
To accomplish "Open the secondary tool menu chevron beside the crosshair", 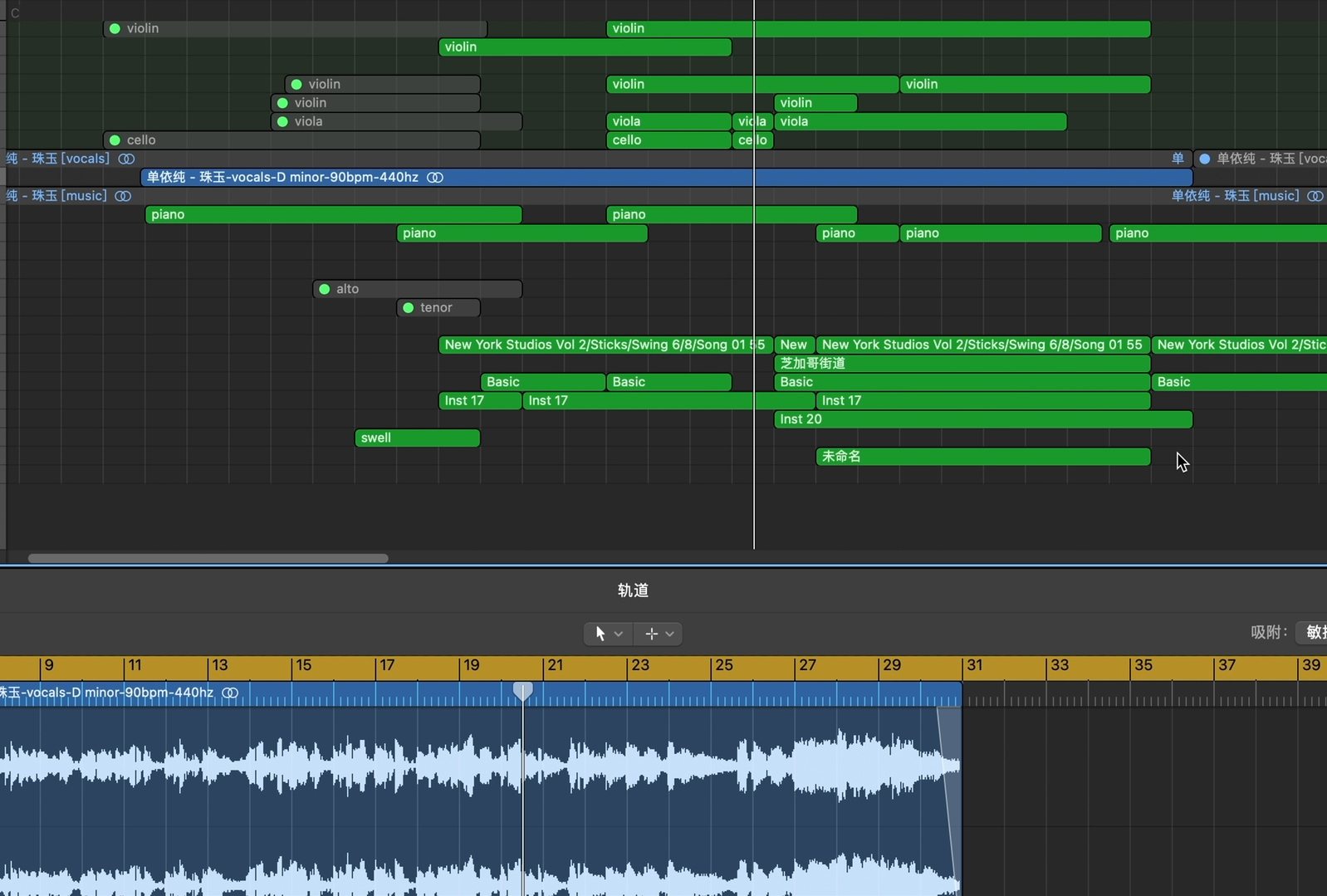I will [x=670, y=634].
